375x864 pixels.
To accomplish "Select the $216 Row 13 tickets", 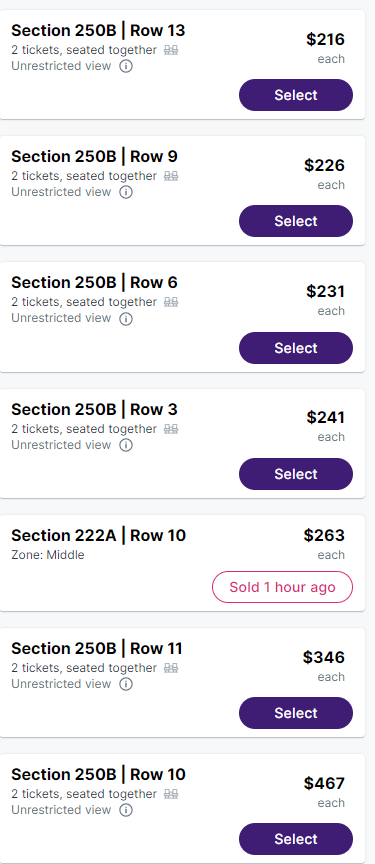I will (x=296, y=95).
